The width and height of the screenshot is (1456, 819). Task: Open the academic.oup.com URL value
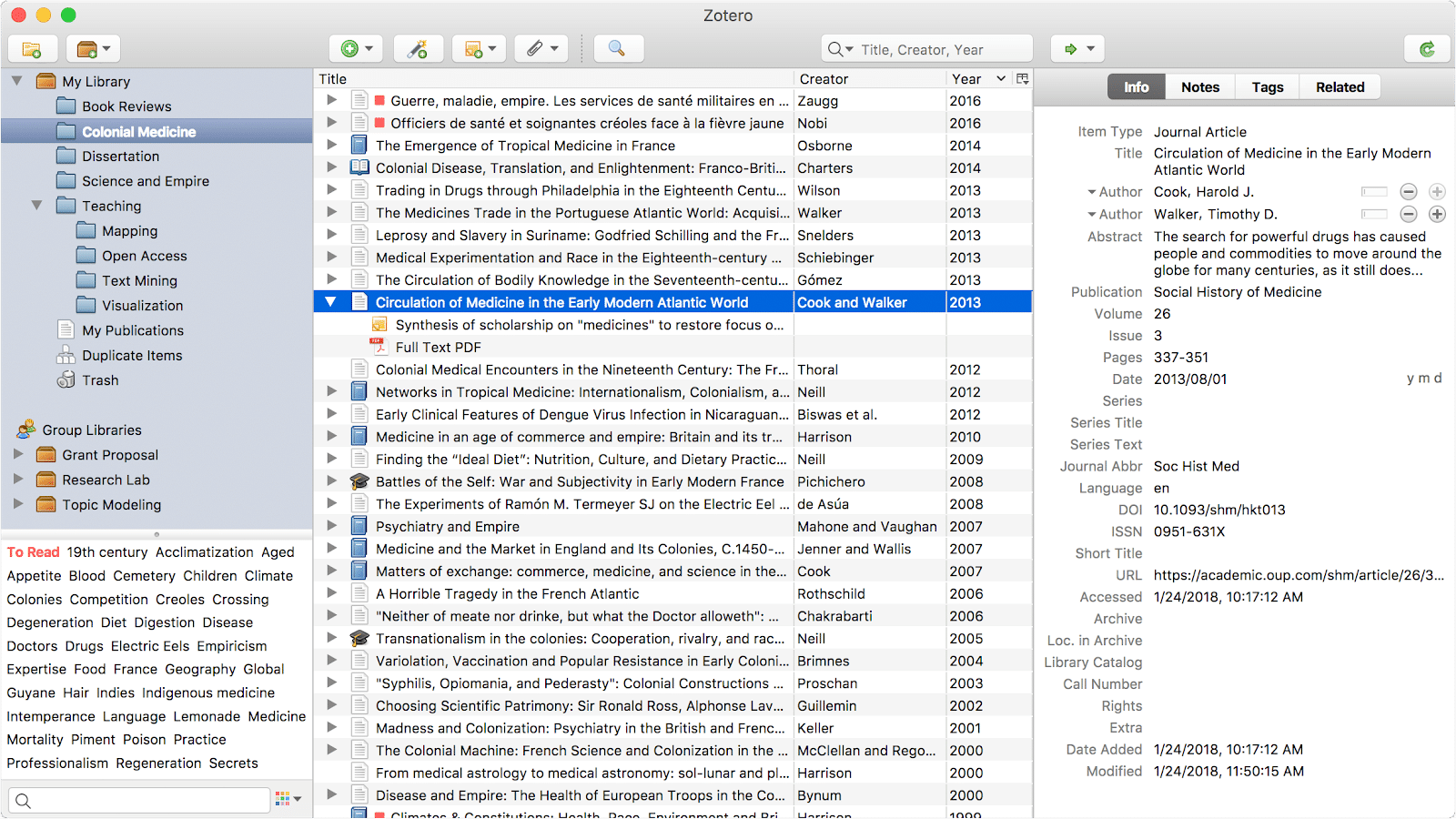[1299, 575]
